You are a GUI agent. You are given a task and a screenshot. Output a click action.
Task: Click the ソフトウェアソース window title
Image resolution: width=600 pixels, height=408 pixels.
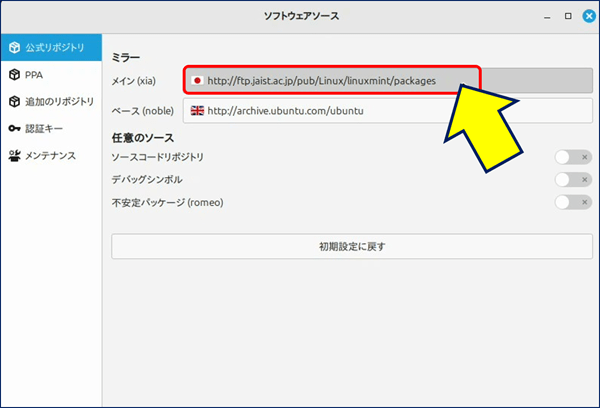point(302,16)
